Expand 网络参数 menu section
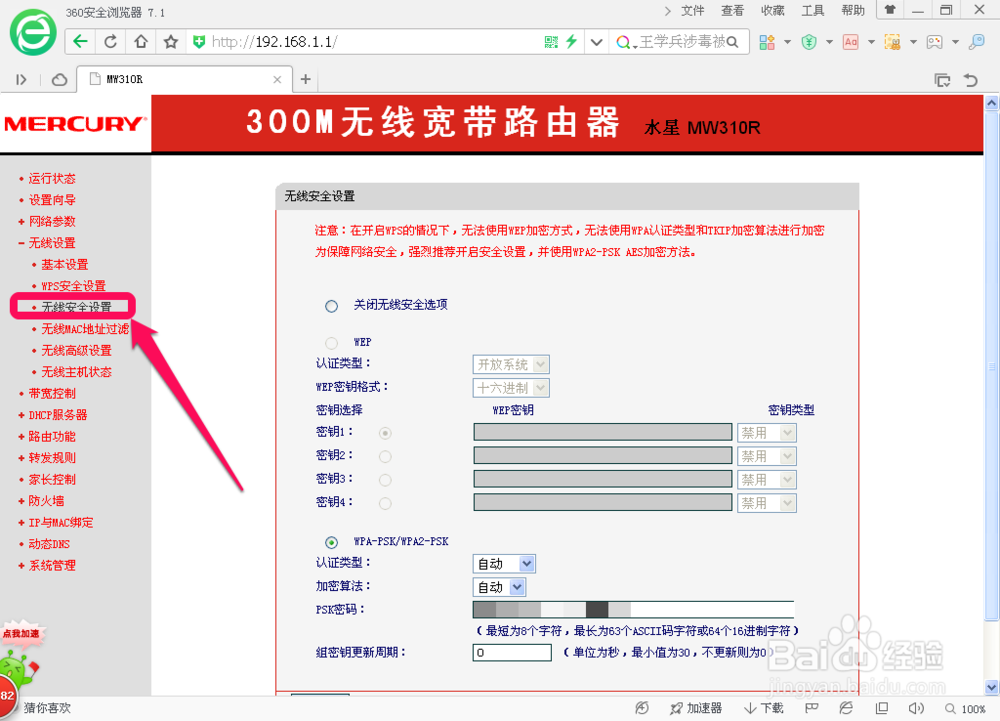The width and height of the screenshot is (1000, 721). tap(52, 221)
